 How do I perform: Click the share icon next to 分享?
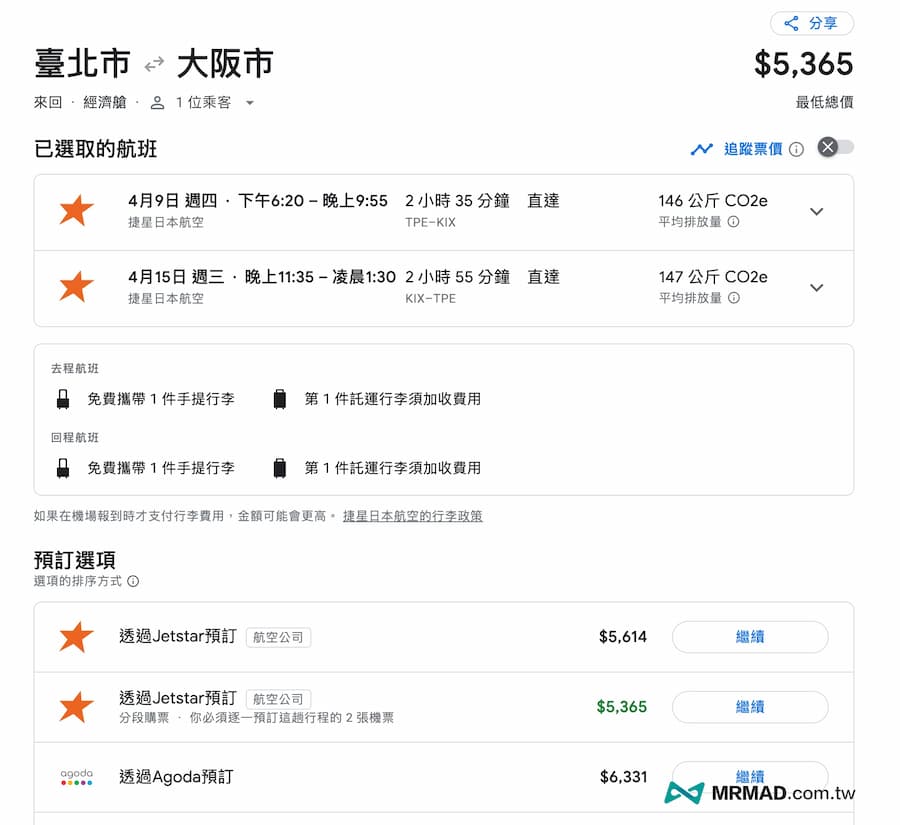point(790,23)
